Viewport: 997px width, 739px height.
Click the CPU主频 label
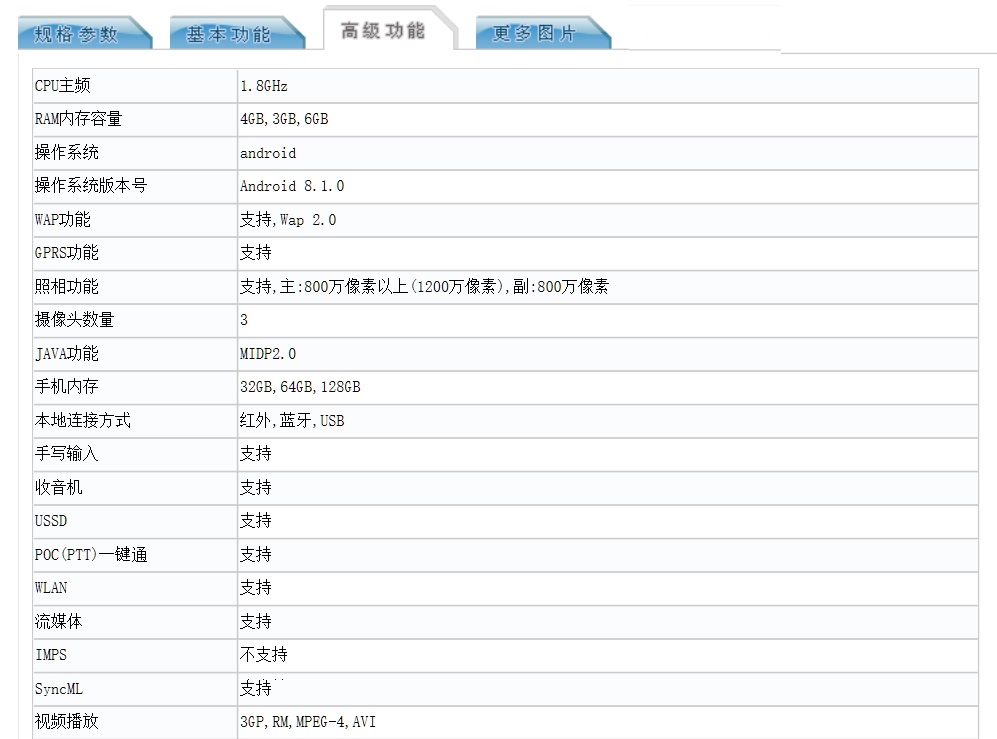pyautogui.click(x=62, y=86)
